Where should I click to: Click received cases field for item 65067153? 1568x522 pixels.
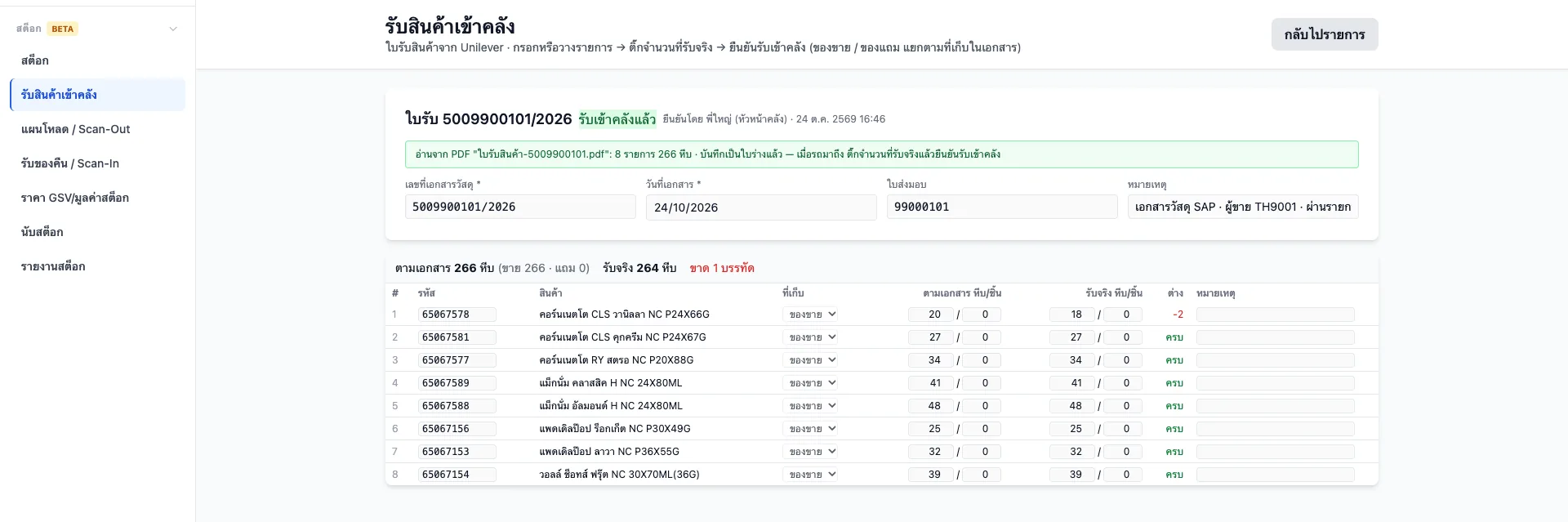click(x=1072, y=452)
